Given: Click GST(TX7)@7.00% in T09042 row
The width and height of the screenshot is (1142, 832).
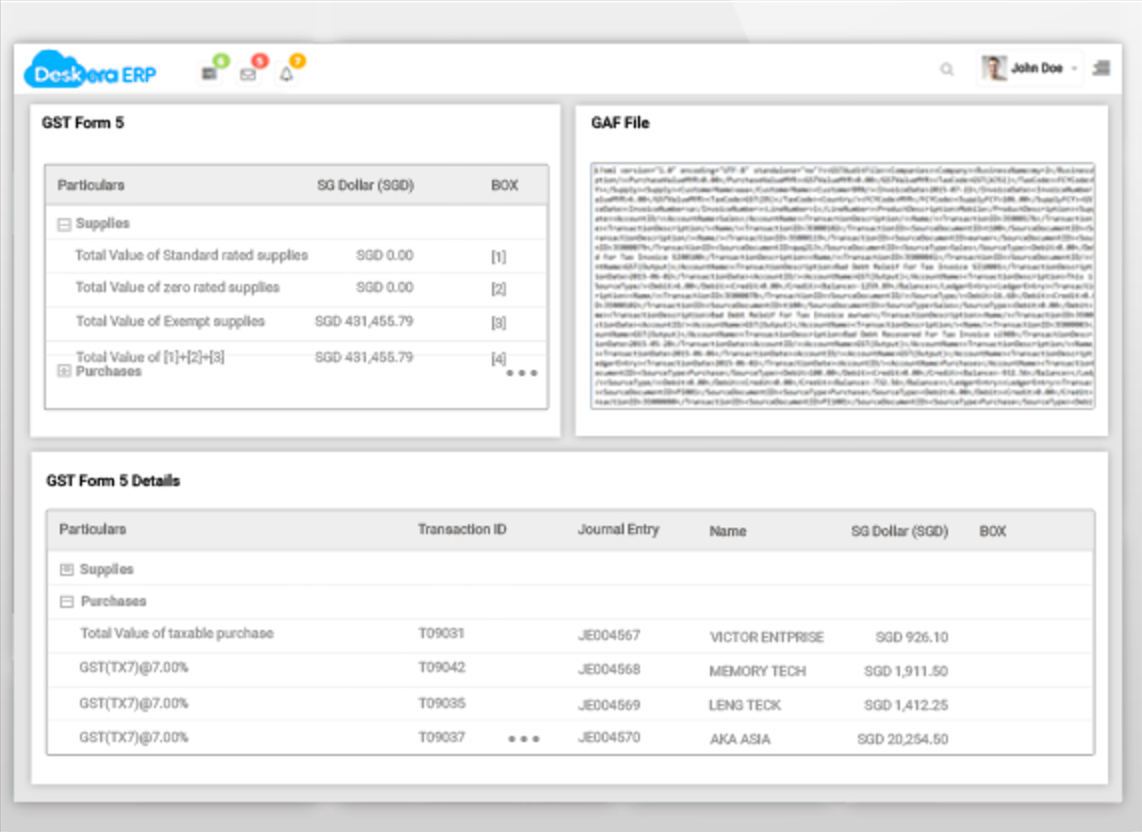Looking at the screenshot, I should [x=133, y=667].
